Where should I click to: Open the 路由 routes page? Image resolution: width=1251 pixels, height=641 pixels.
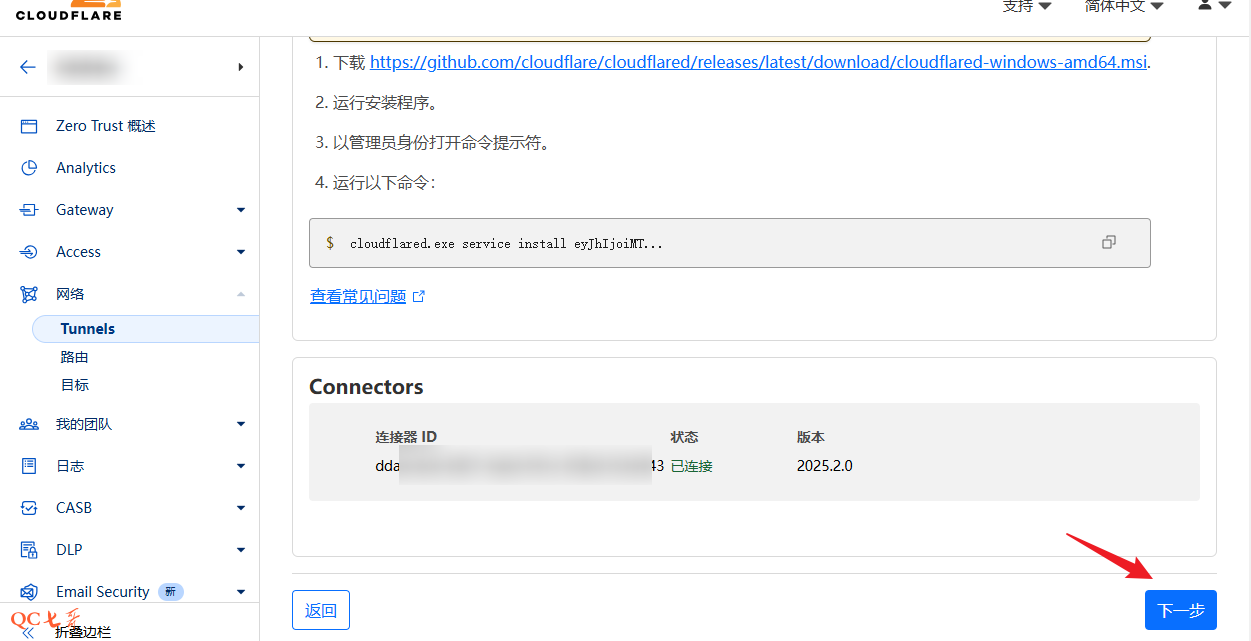coord(75,357)
